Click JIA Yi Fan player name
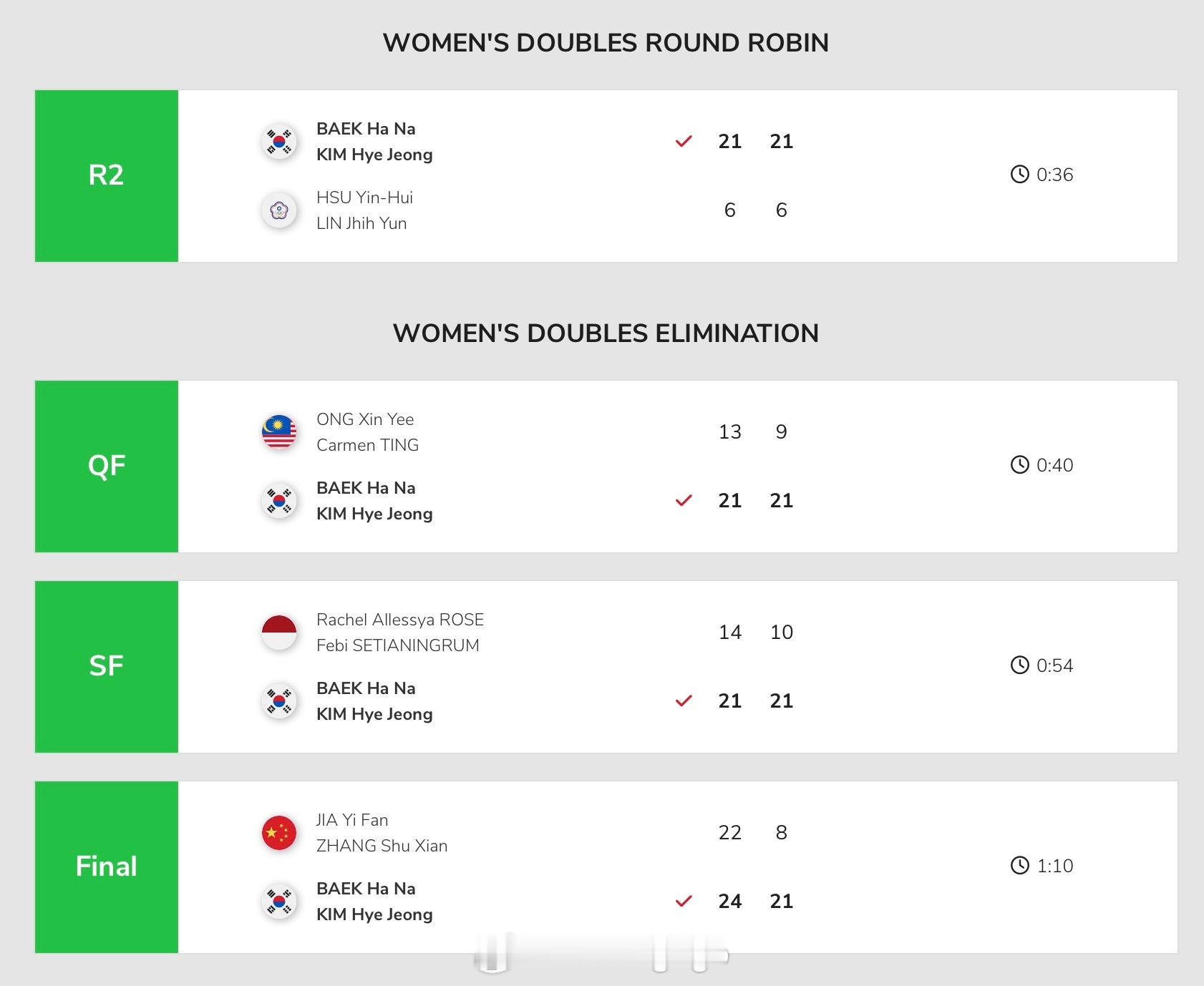Viewport: 1204px width, 986px height. tap(352, 820)
